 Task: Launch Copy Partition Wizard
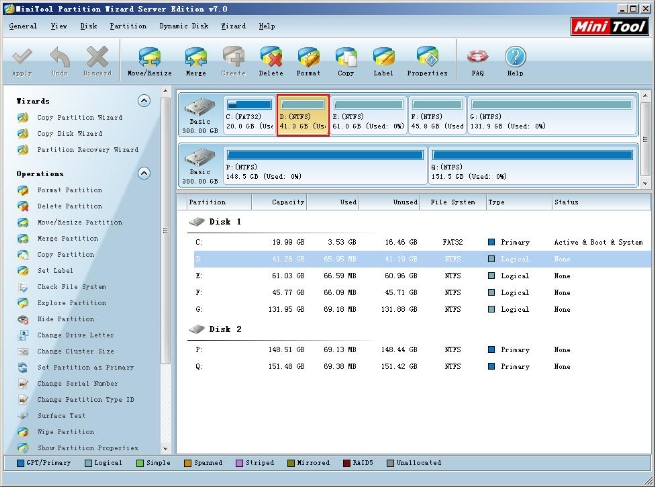pos(79,117)
